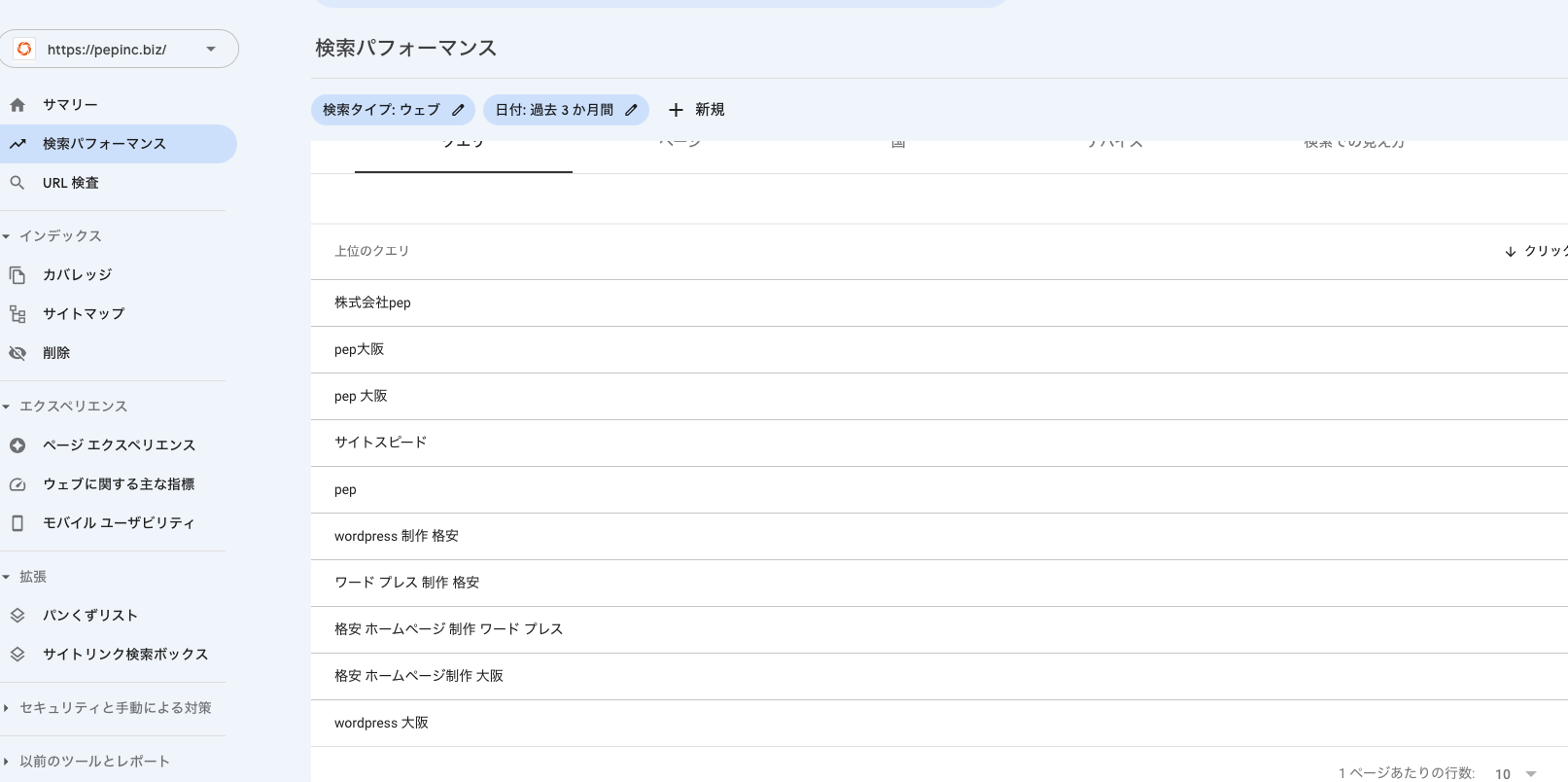Image resolution: width=1568 pixels, height=782 pixels.
Task: Switch to the ページ tab
Action: coord(680,156)
